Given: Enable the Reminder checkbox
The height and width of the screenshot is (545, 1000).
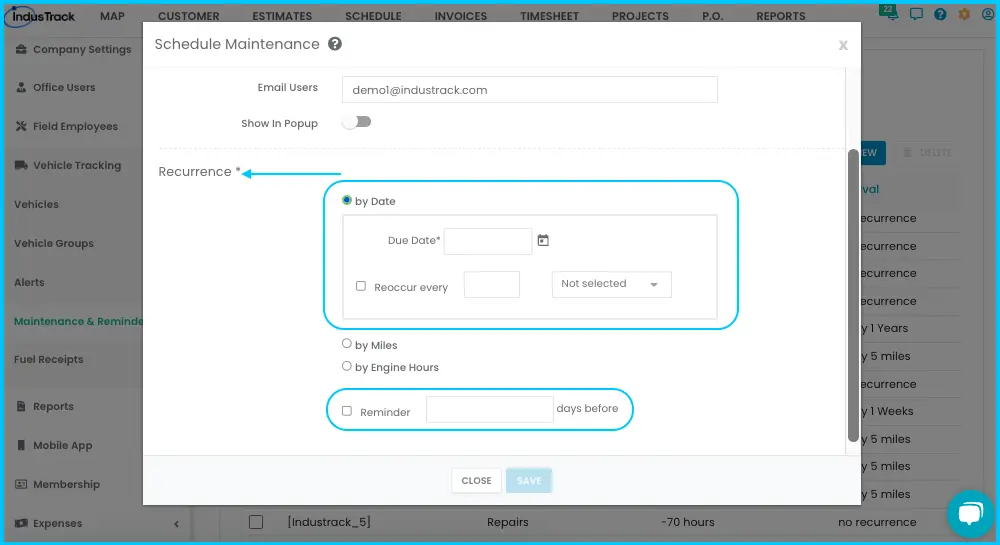Looking at the screenshot, I should 347,411.
